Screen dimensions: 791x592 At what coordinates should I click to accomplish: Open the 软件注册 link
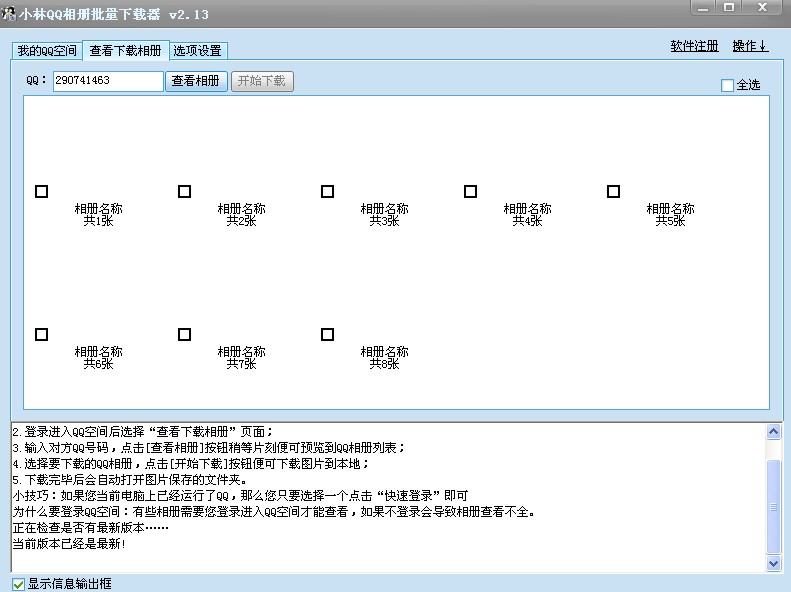(694, 46)
